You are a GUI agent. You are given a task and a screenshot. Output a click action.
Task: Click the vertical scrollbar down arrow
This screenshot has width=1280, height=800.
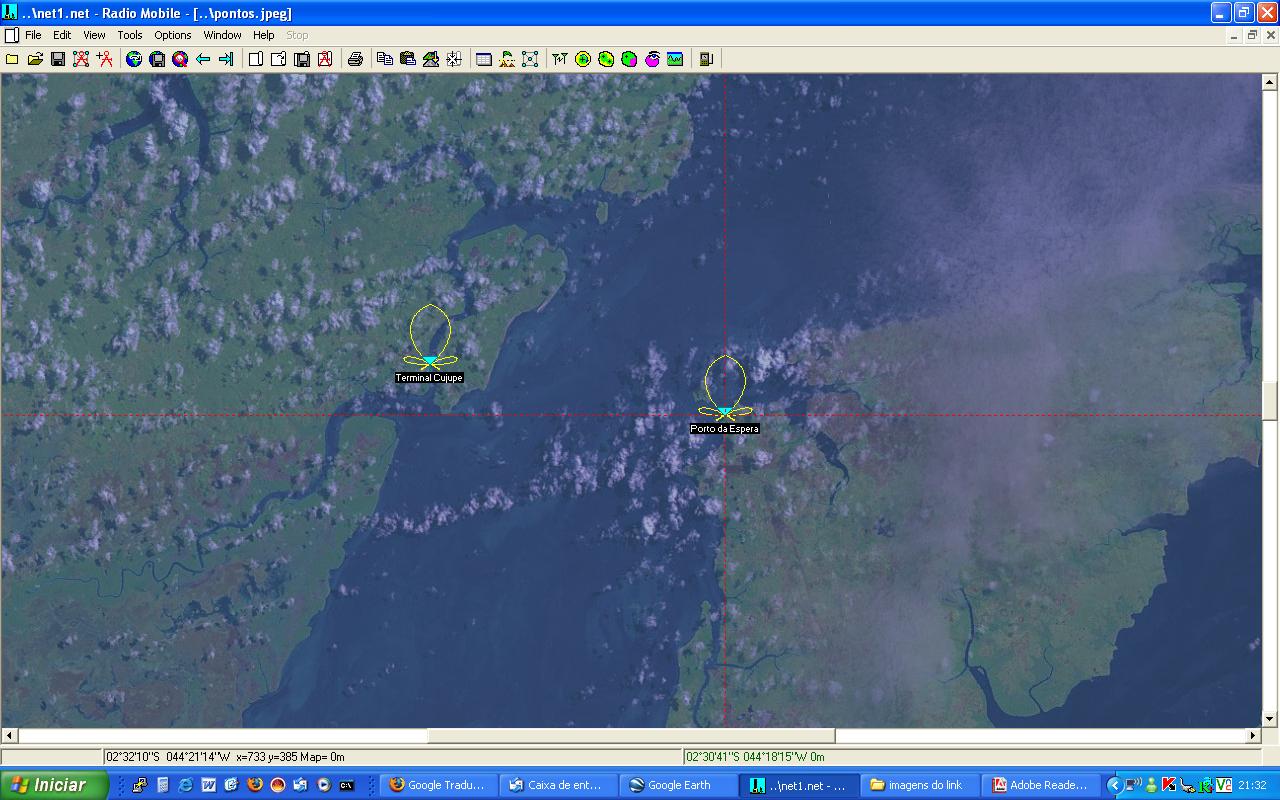pyautogui.click(x=1270, y=719)
